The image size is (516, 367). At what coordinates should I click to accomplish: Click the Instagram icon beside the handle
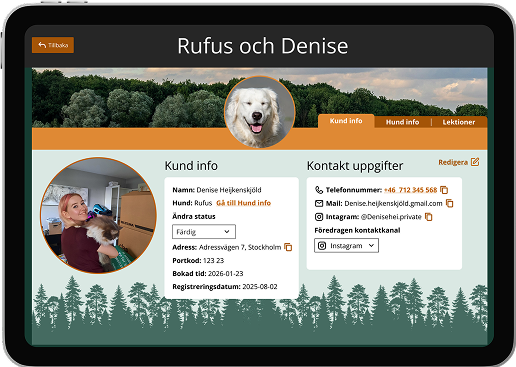pyautogui.click(x=319, y=217)
